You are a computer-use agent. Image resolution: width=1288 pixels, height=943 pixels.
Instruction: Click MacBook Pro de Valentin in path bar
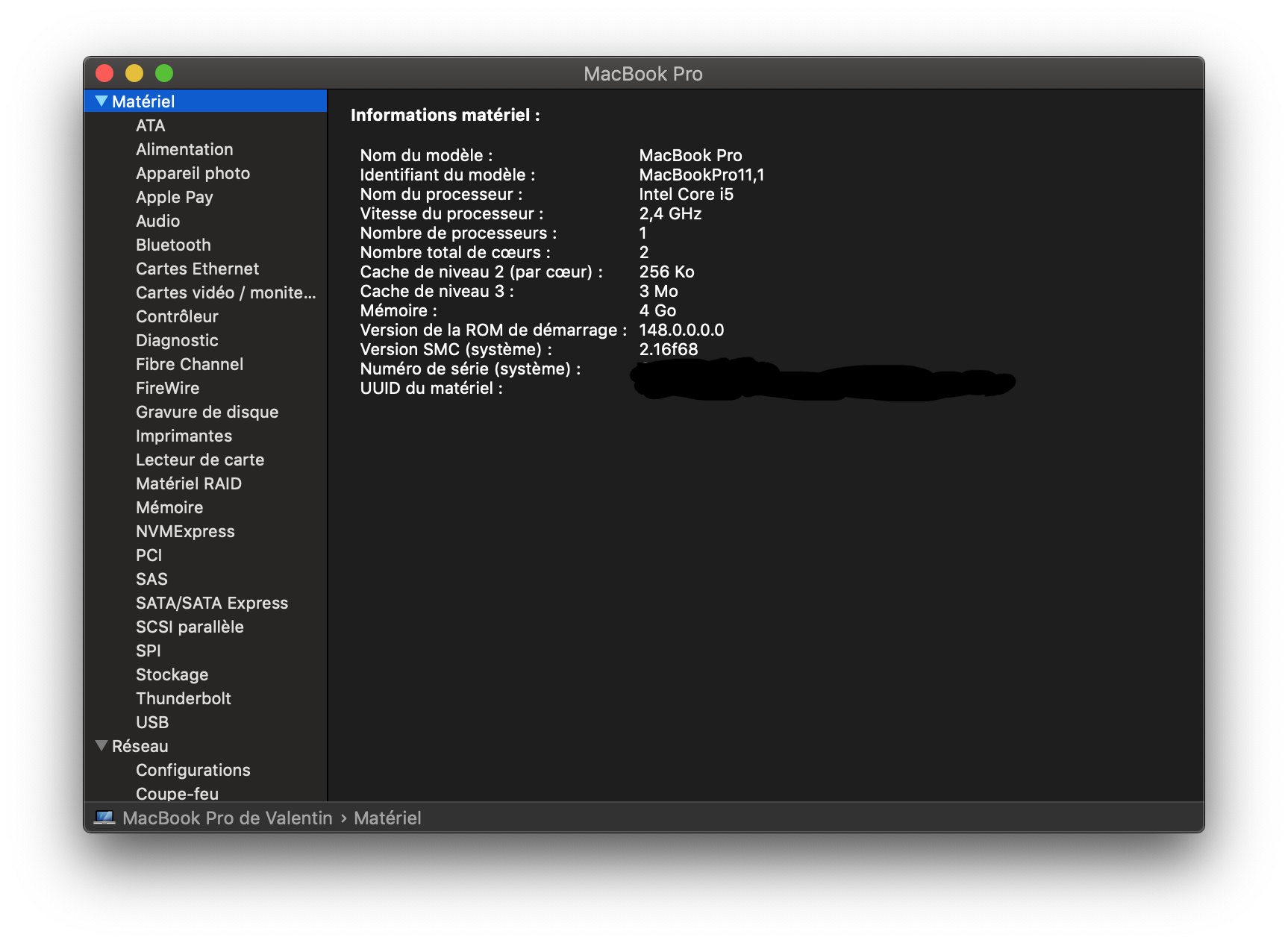228,818
